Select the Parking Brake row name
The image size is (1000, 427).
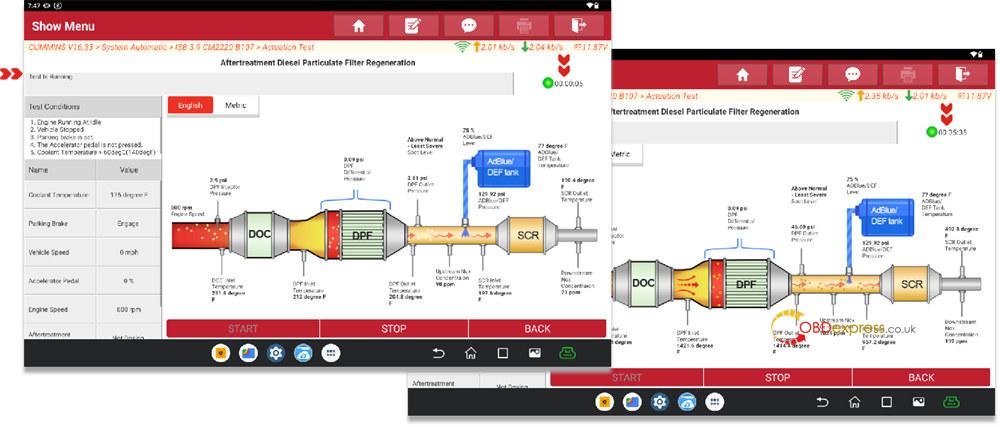coord(60,224)
